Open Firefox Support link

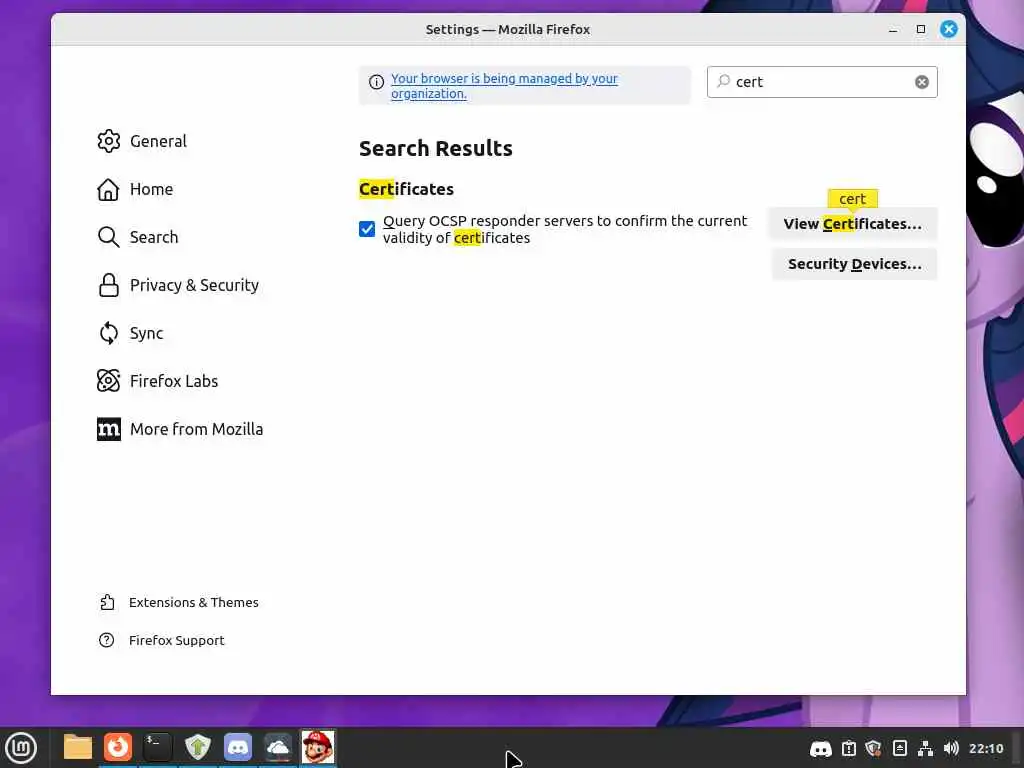click(x=161, y=640)
